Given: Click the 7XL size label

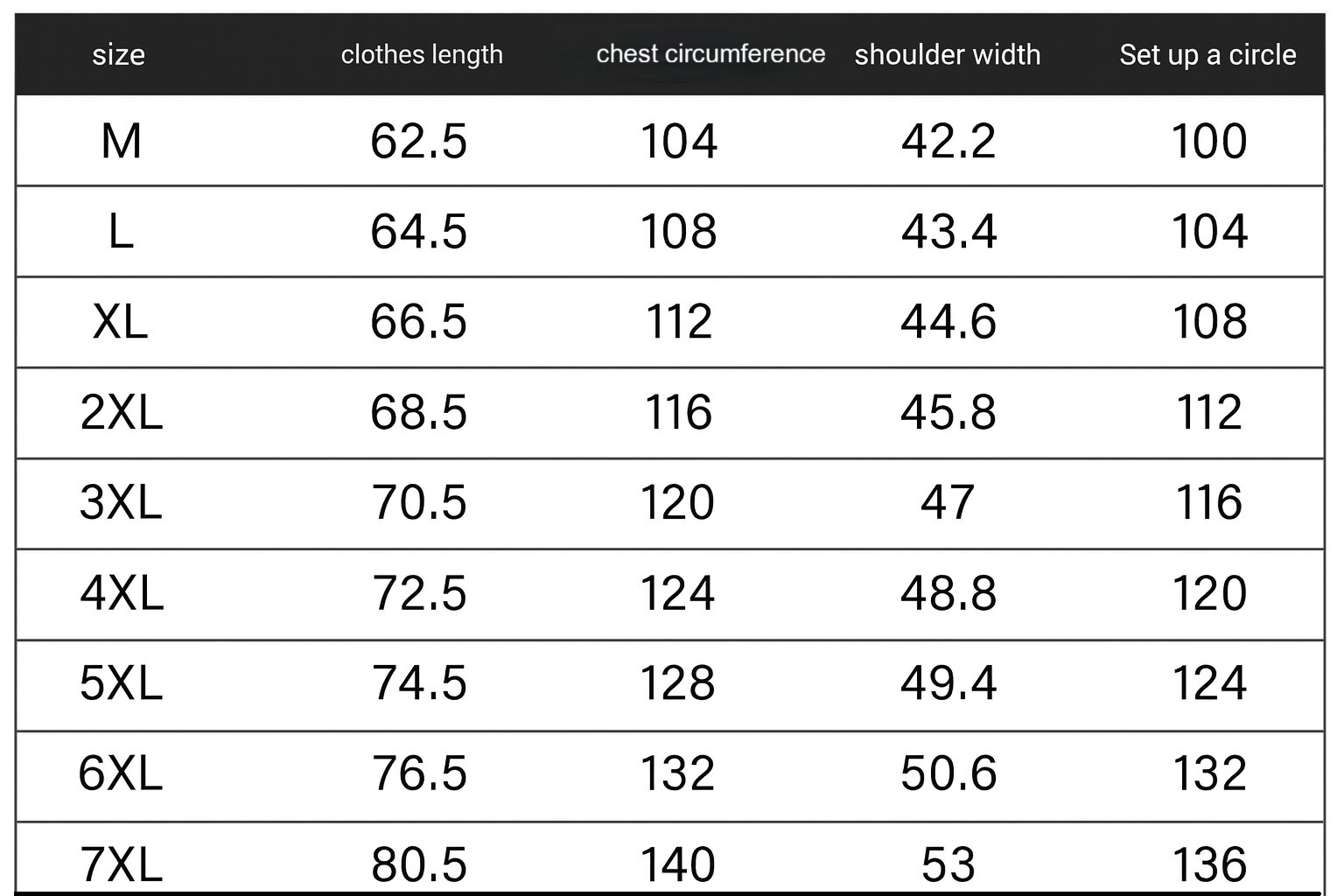Looking at the screenshot, I should pyautogui.click(x=122, y=864).
